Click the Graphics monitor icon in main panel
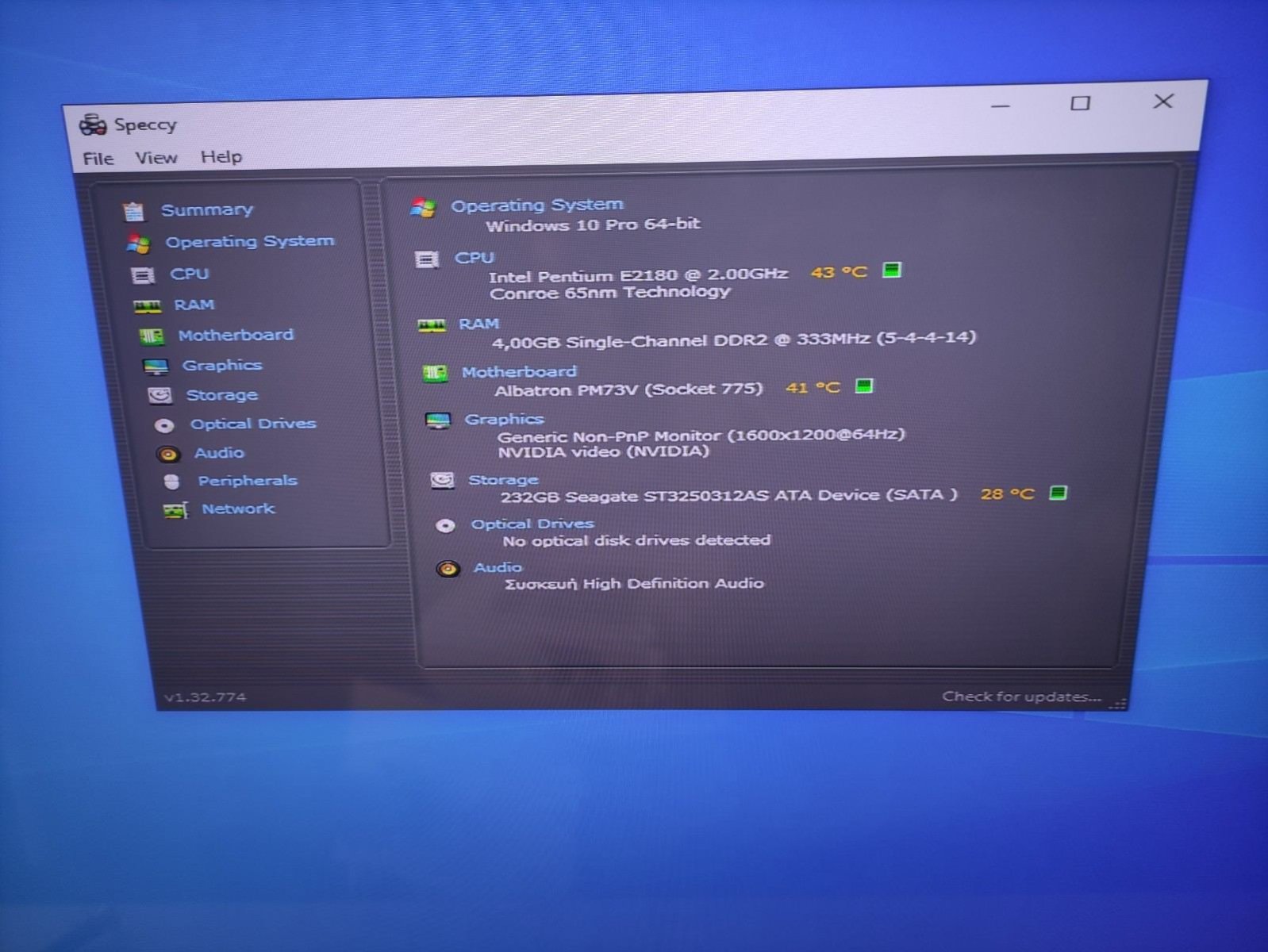Image resolution: width=1268 pixels, height=952 pixels. [438, 420]
